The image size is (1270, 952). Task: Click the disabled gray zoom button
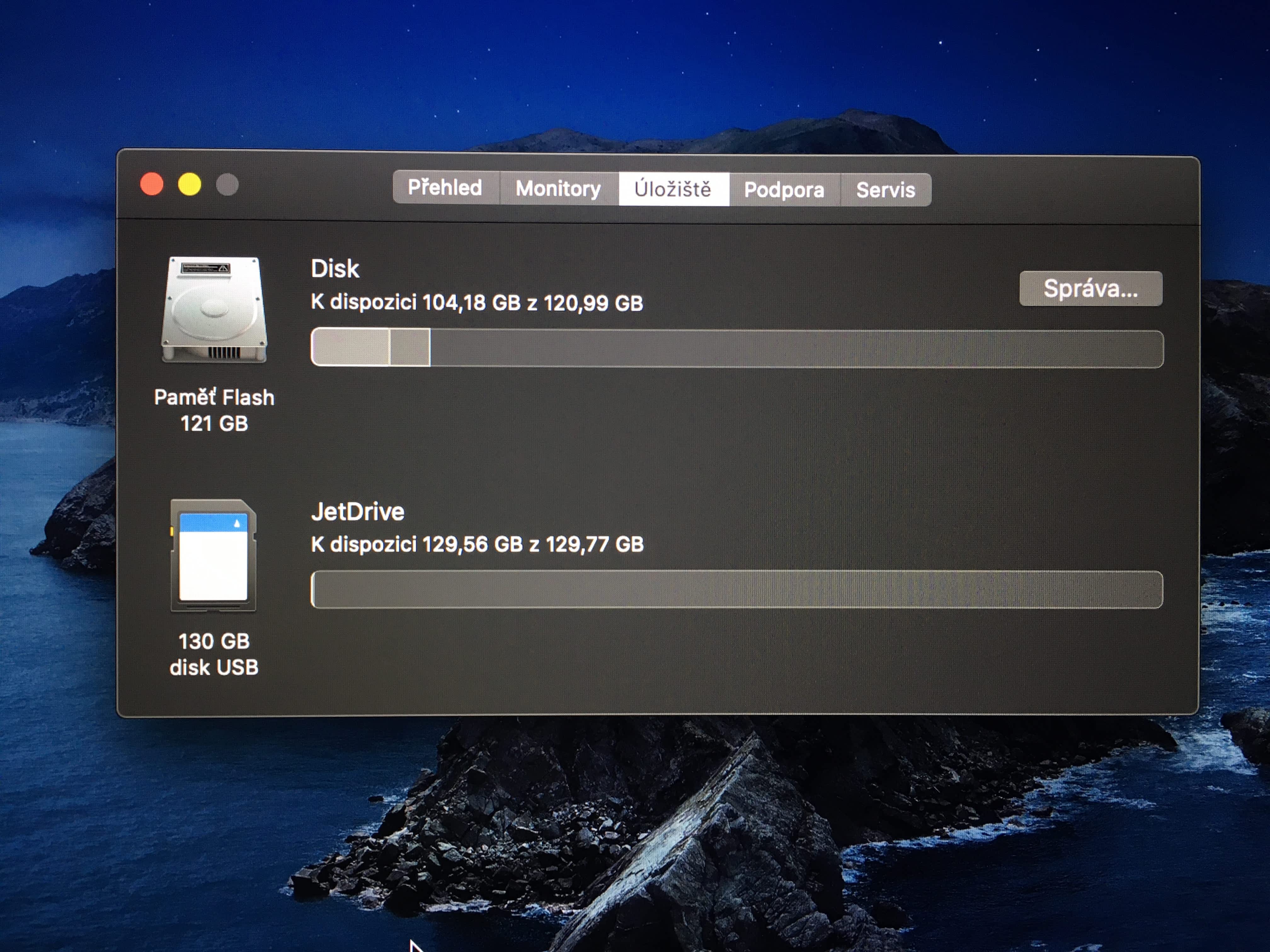227,185
